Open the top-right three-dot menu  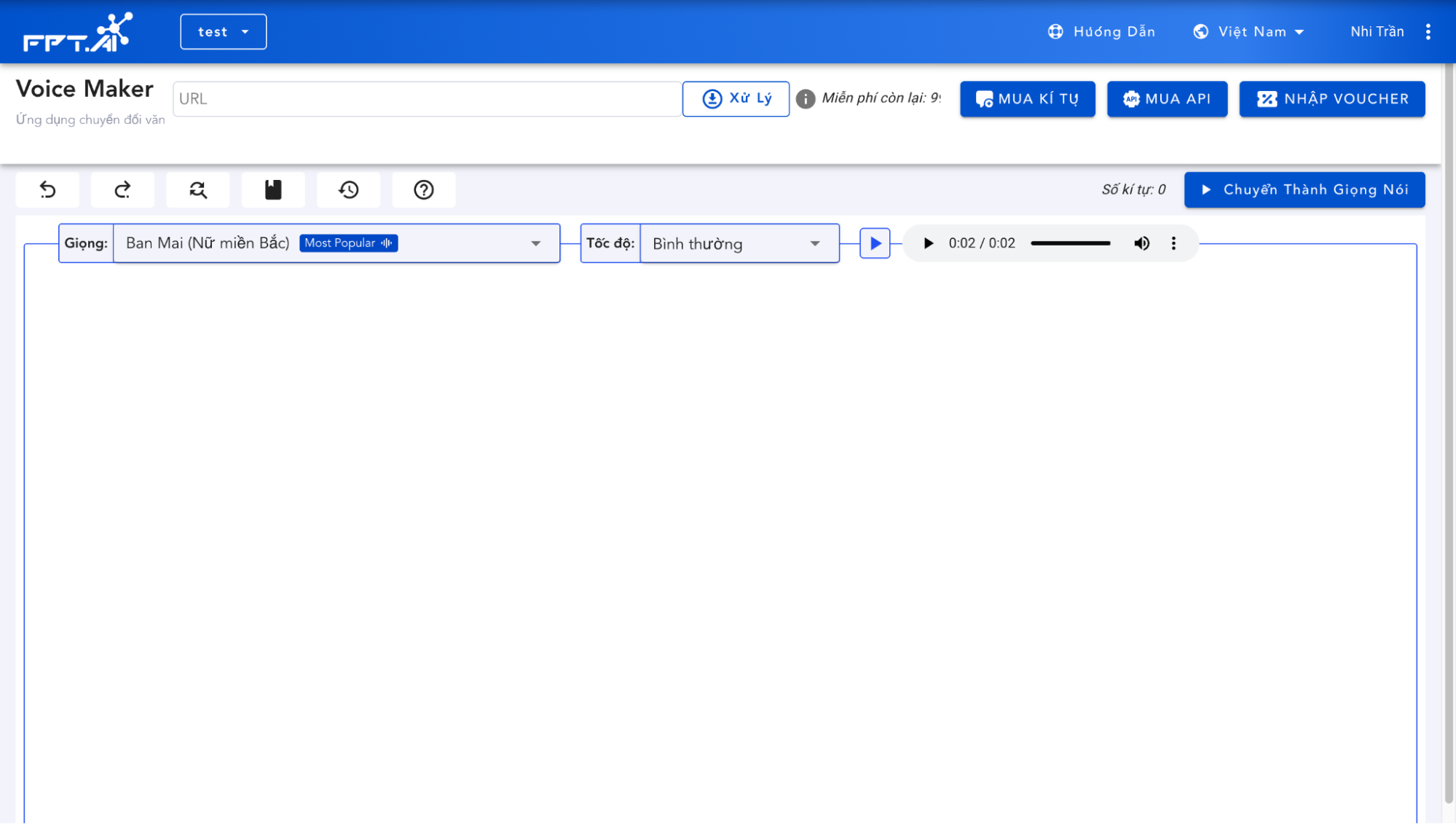(x=1429, y=31)
